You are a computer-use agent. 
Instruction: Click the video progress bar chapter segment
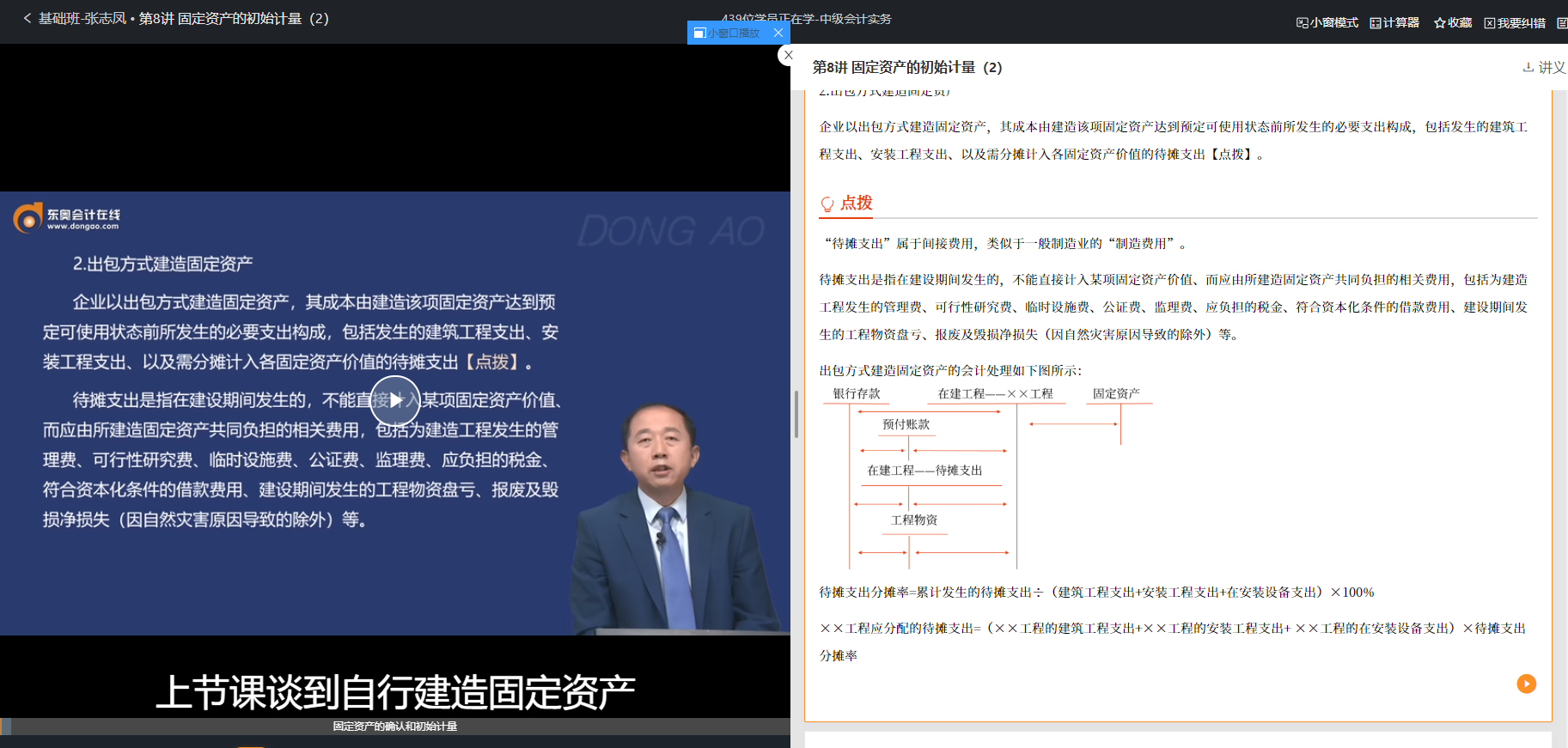(395, 727)
